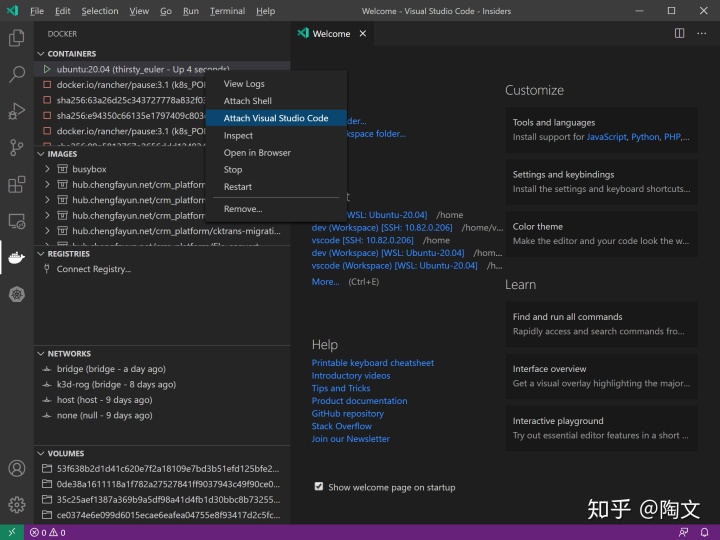Select host network row
Viewport: 720px width, 540px height.
pos(162,399)
